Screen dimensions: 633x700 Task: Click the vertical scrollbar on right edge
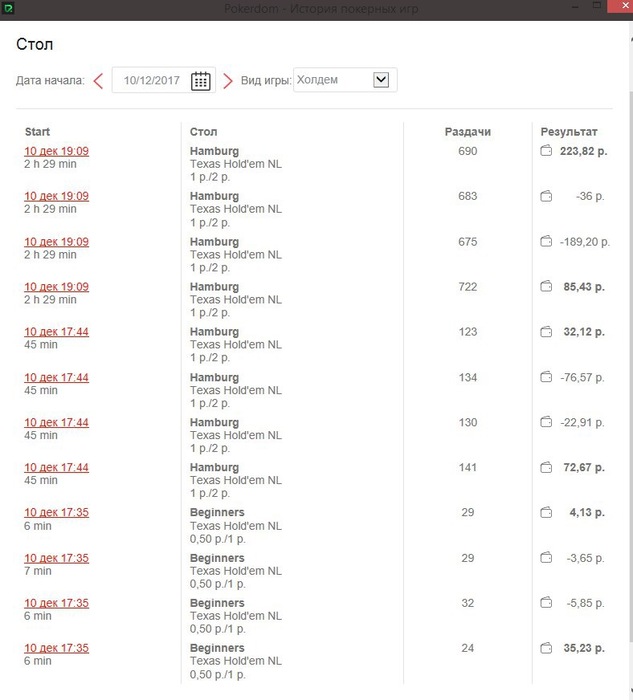[630, 357]
